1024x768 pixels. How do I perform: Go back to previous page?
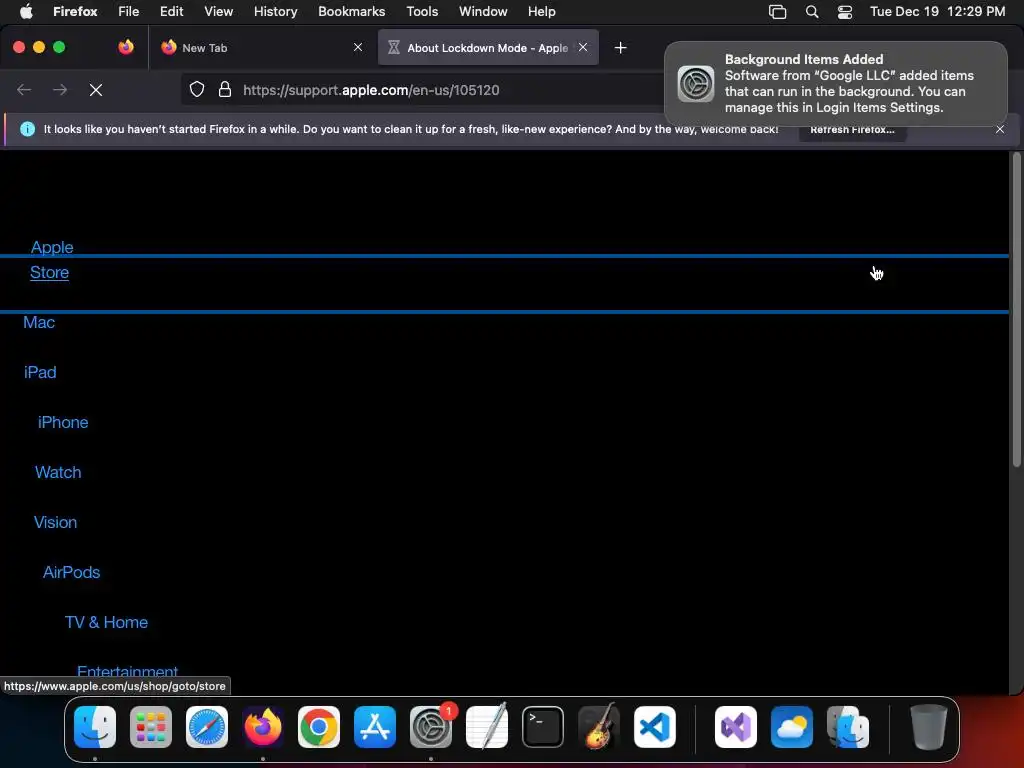point(24,90)
